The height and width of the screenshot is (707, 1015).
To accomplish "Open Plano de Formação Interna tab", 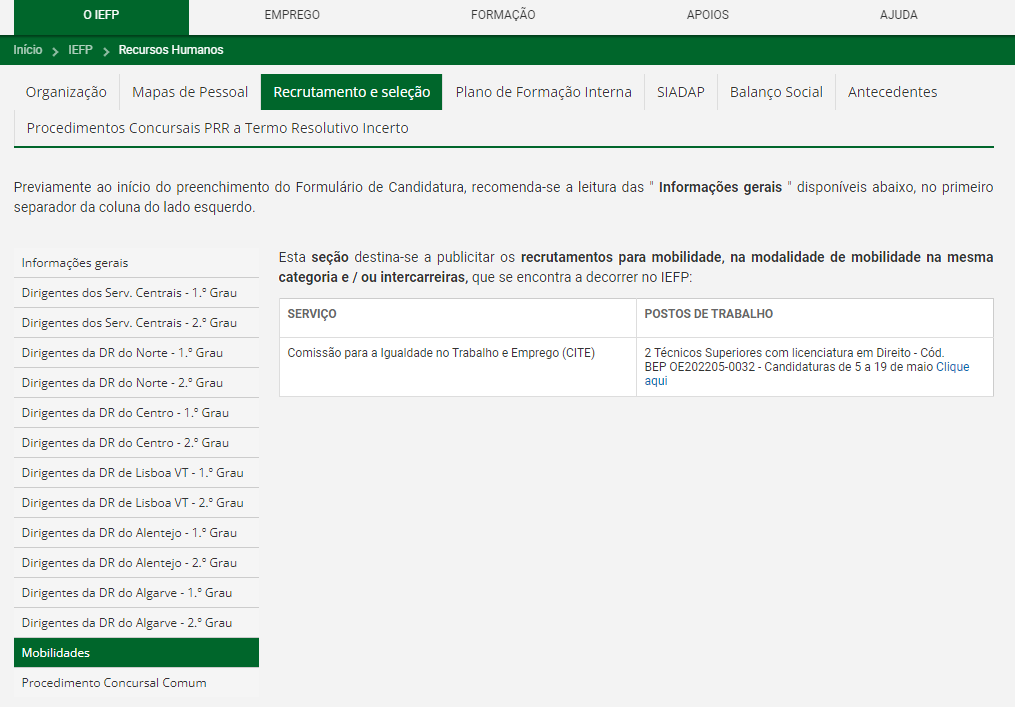I will click(x=543, y=92).
